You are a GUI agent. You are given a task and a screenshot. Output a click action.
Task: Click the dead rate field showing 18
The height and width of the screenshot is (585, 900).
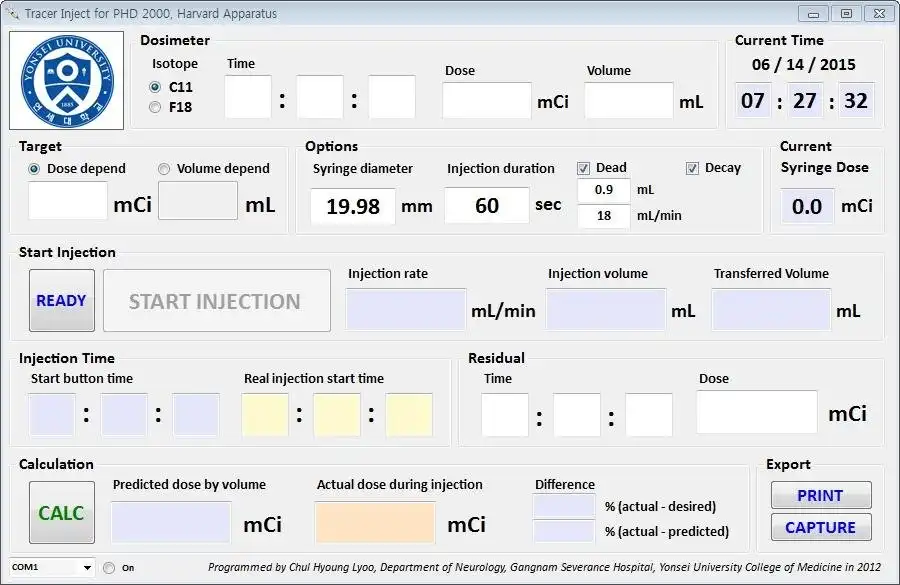pos(604,216)
